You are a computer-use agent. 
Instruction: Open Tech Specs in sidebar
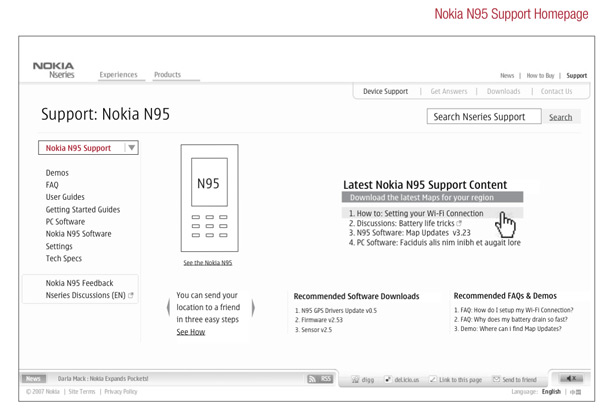pyautogui.click(x=64, y=258)
